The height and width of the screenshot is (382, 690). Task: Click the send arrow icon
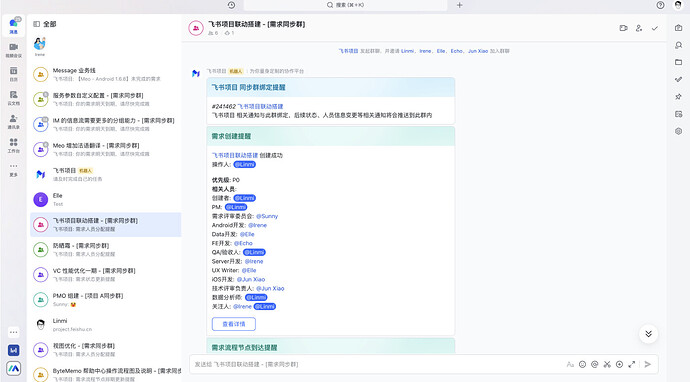pos(648,364)
